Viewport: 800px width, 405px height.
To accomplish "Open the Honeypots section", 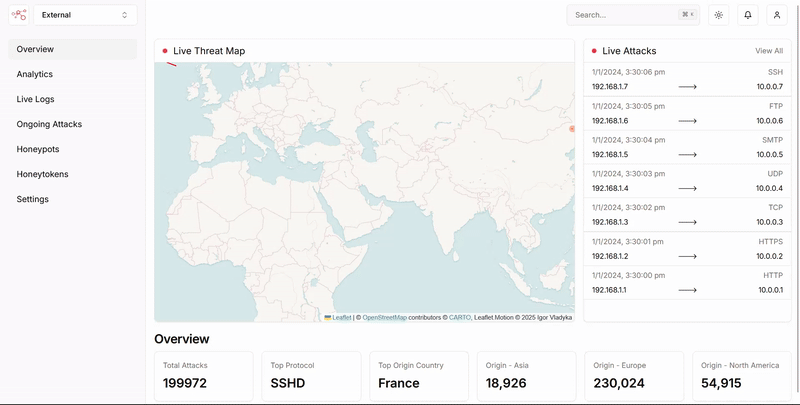I will (x=38, y=149).
